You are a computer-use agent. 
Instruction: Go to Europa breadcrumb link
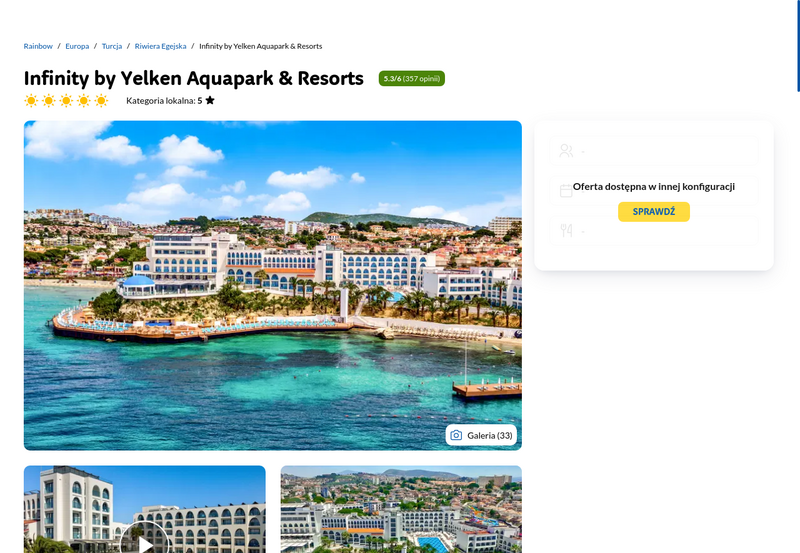coord(77,46)
